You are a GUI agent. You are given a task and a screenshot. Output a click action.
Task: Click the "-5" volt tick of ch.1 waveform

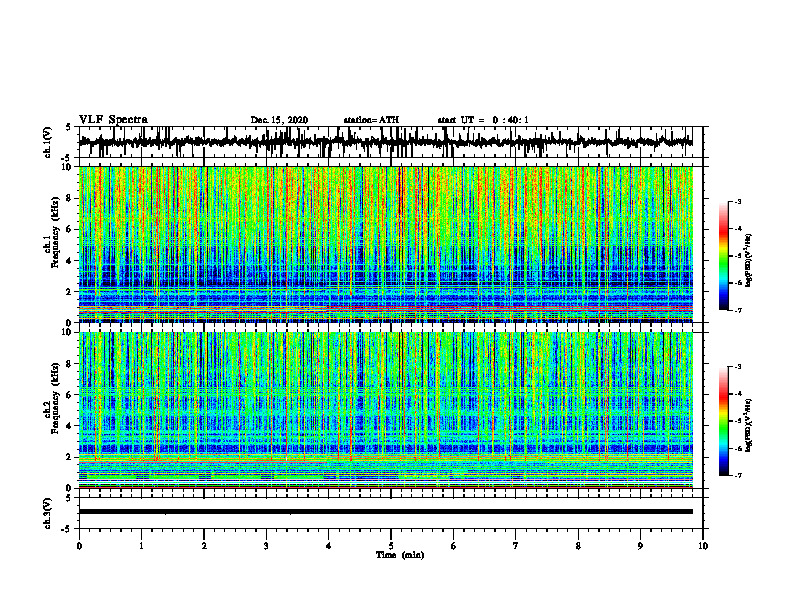pyautogui.click(x=67, y=157)
